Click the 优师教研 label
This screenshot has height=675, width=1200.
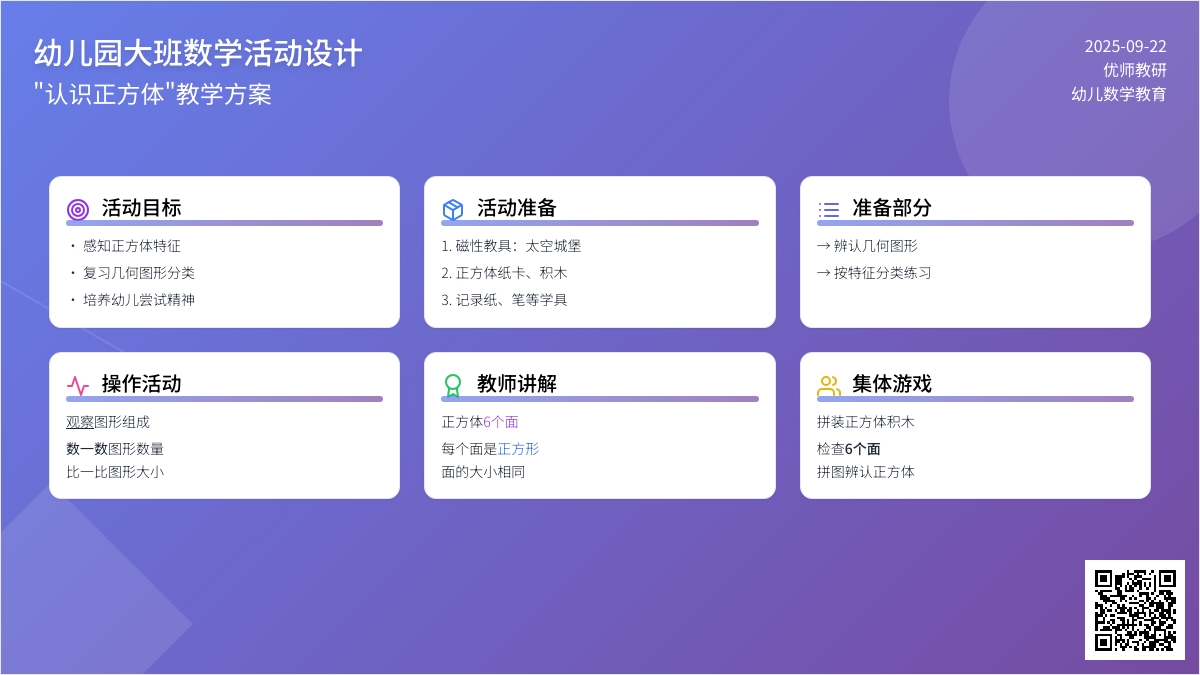(x=1134, y=70)
